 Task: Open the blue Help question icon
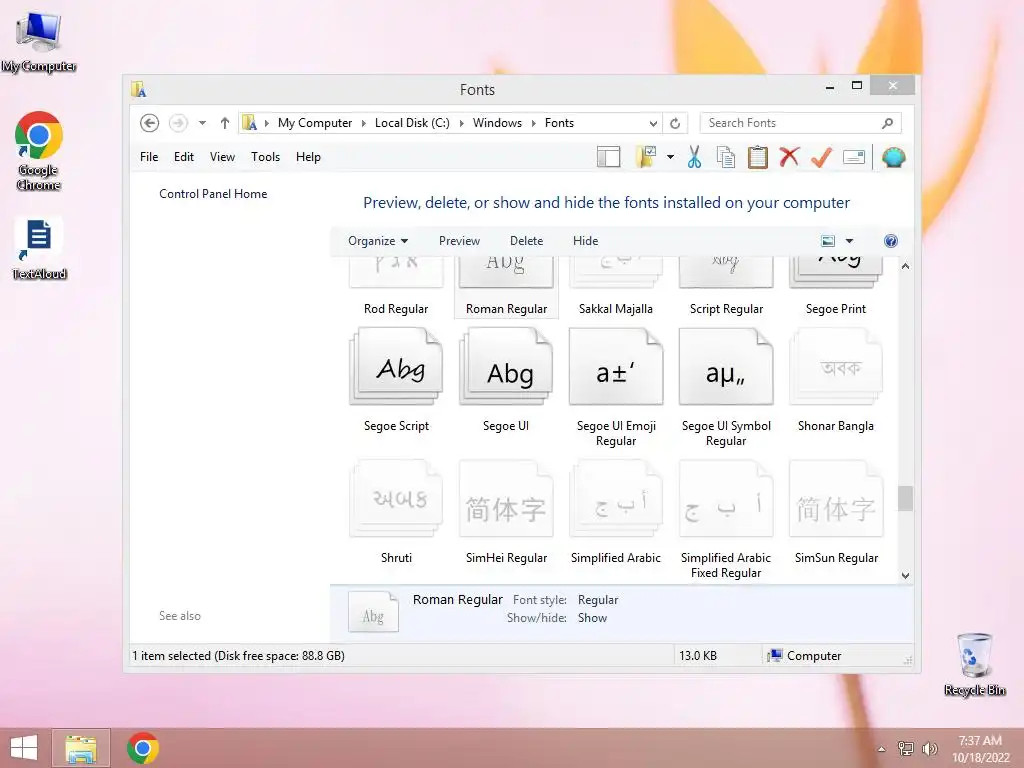[890, 241]
